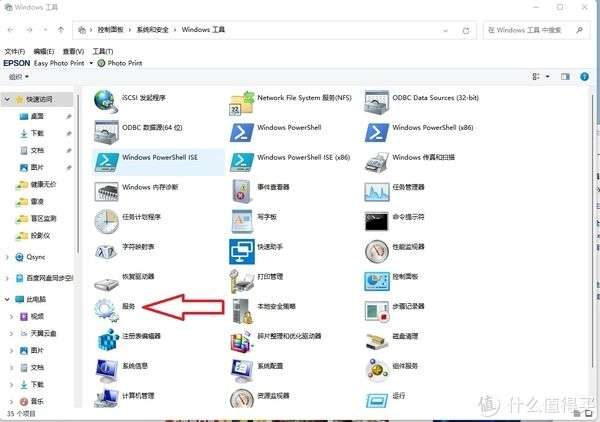Expand the Qsync tree node
600x422 pixels.
tap(7, 257)
